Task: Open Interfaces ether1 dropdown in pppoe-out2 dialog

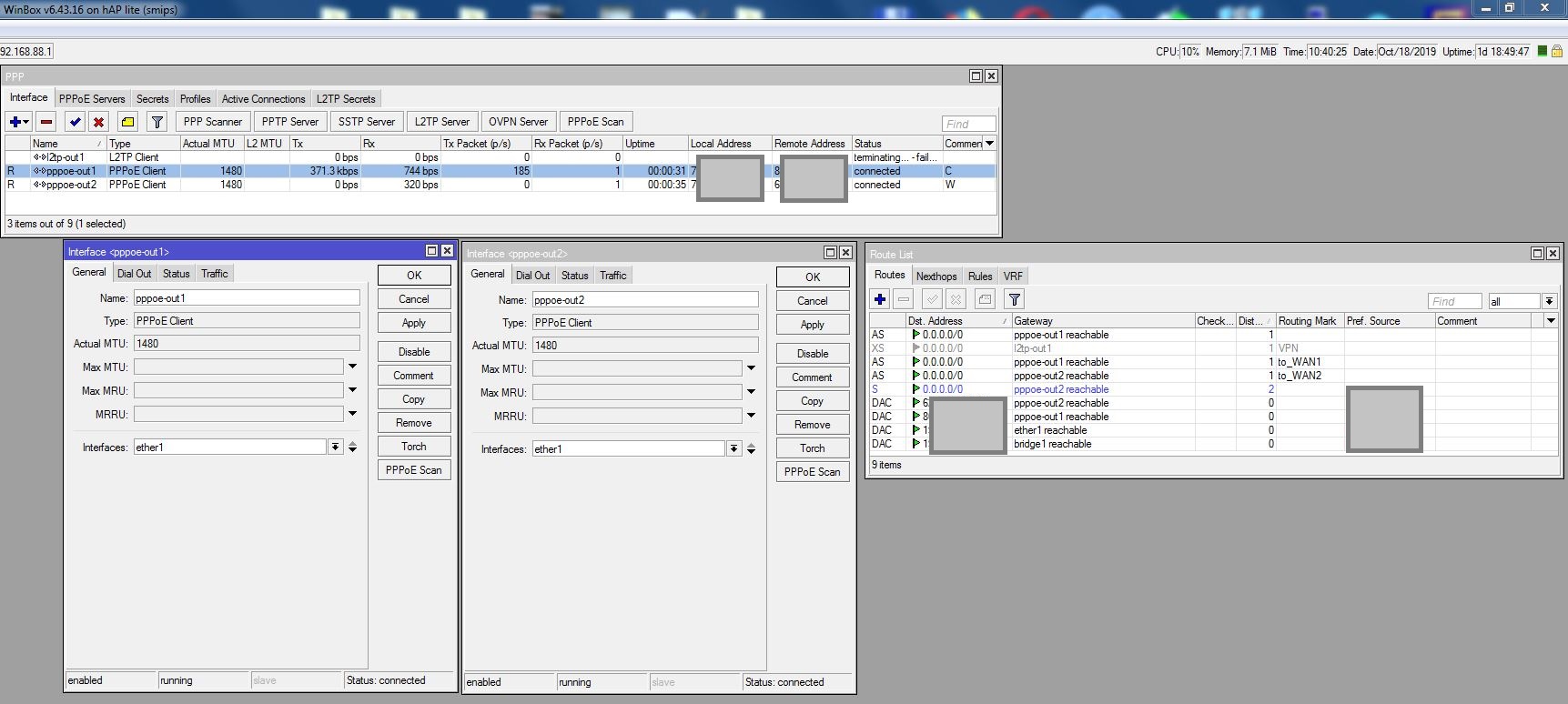Action: 733,449
